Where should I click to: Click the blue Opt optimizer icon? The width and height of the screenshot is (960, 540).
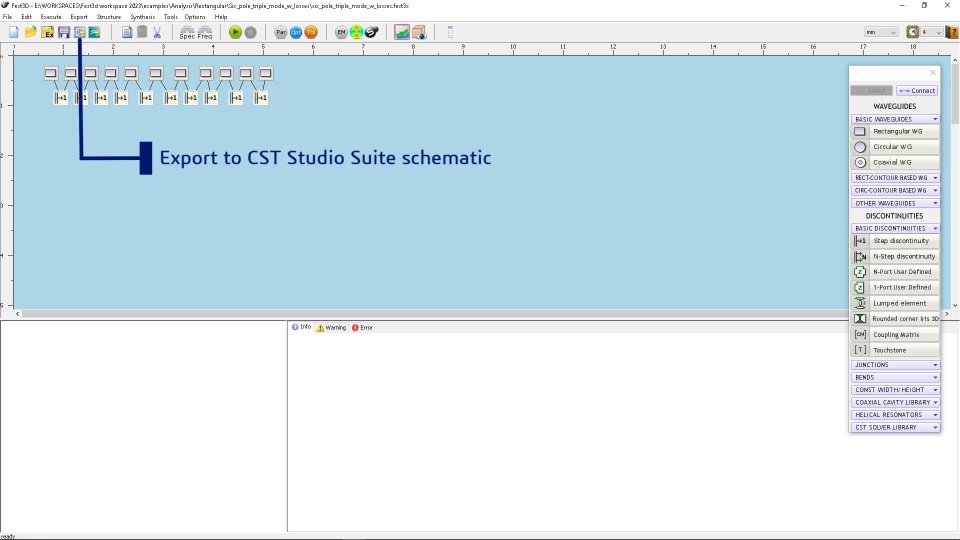[296, 32]
